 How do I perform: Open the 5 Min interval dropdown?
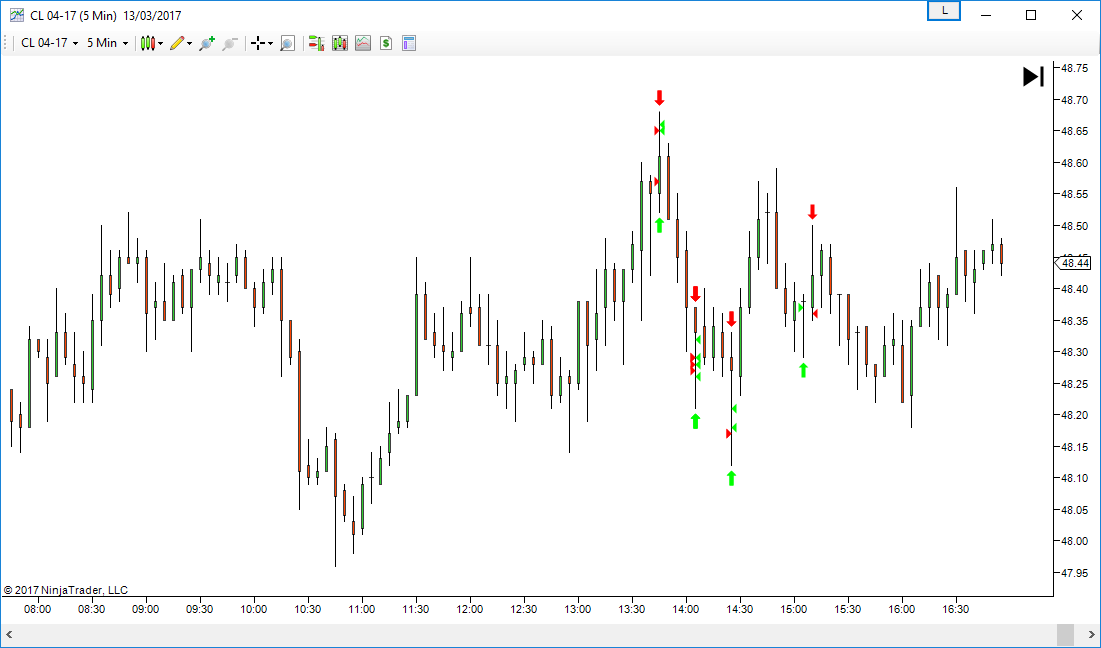coord(107,43)
